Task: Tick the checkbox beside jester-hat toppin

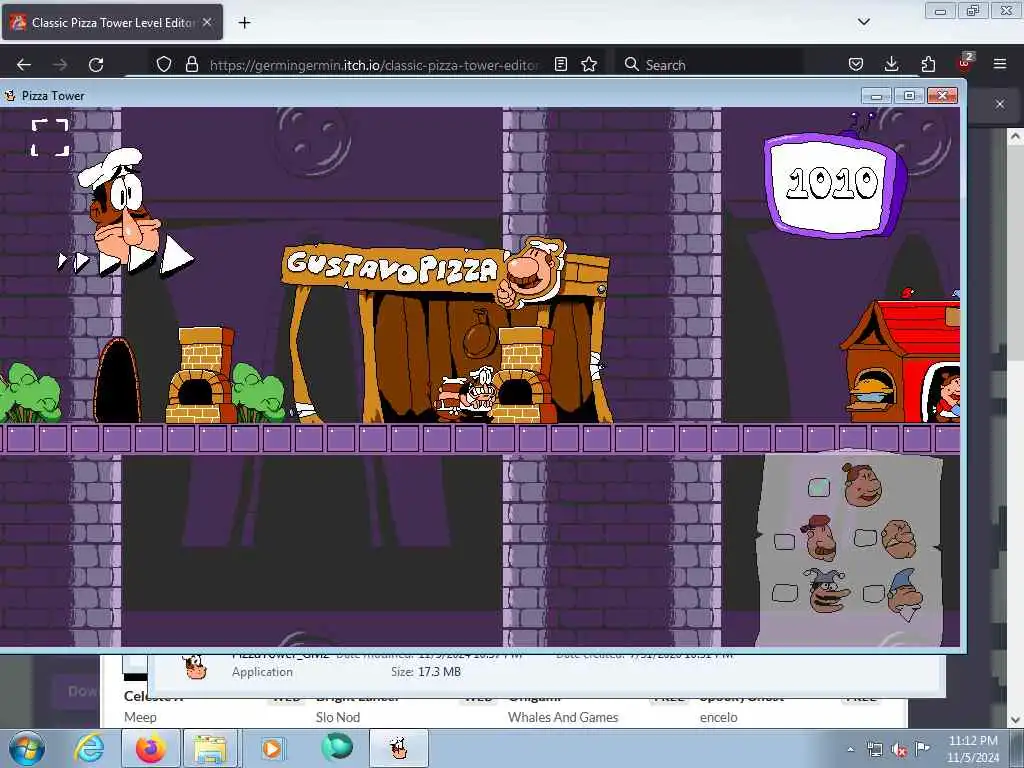Action: pyautogui.click(x=784, y=593)
